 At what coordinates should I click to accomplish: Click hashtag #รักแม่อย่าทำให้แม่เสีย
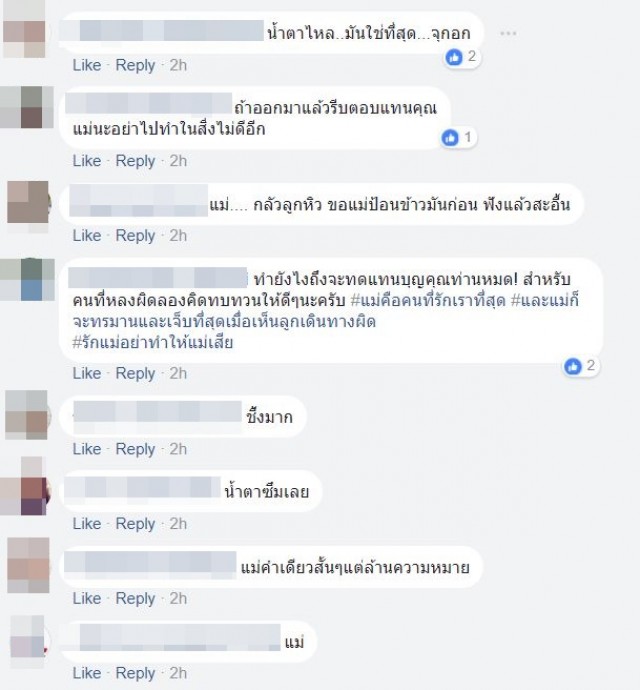point(152,342)
